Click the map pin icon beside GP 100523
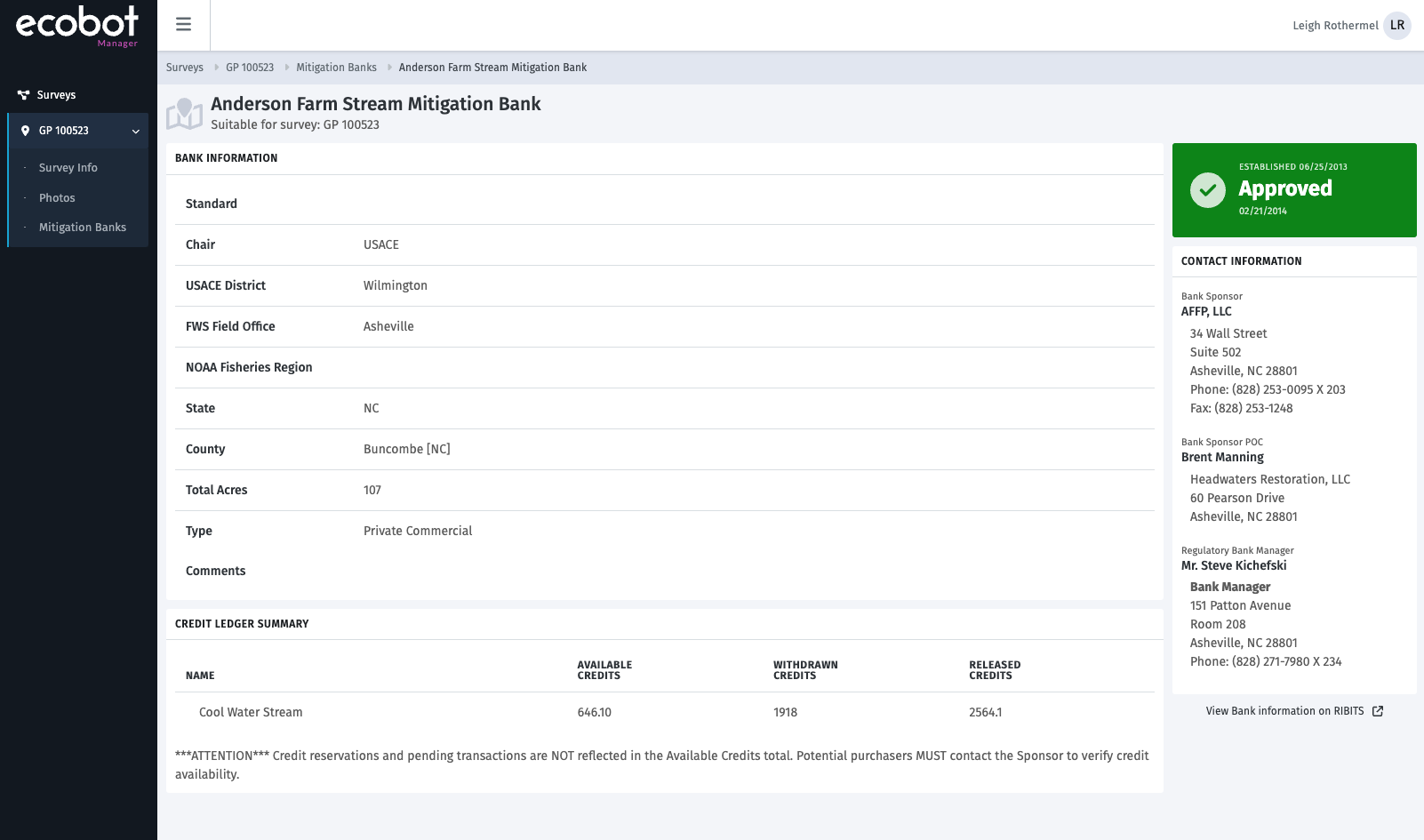Viewport: 1424px width, 840px height. click(26, 131)
